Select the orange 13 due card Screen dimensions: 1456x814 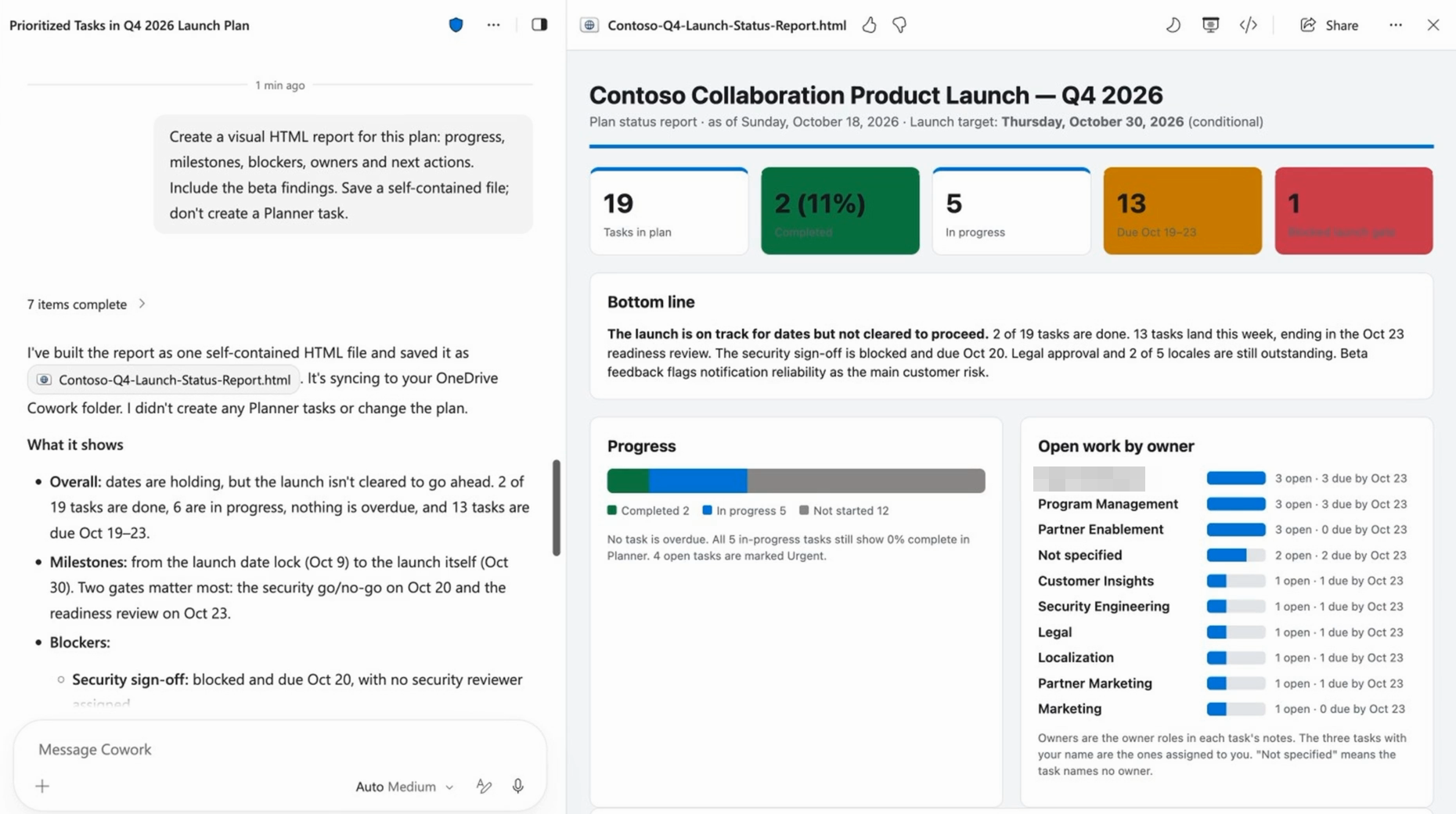click(x=1182, y=211)
